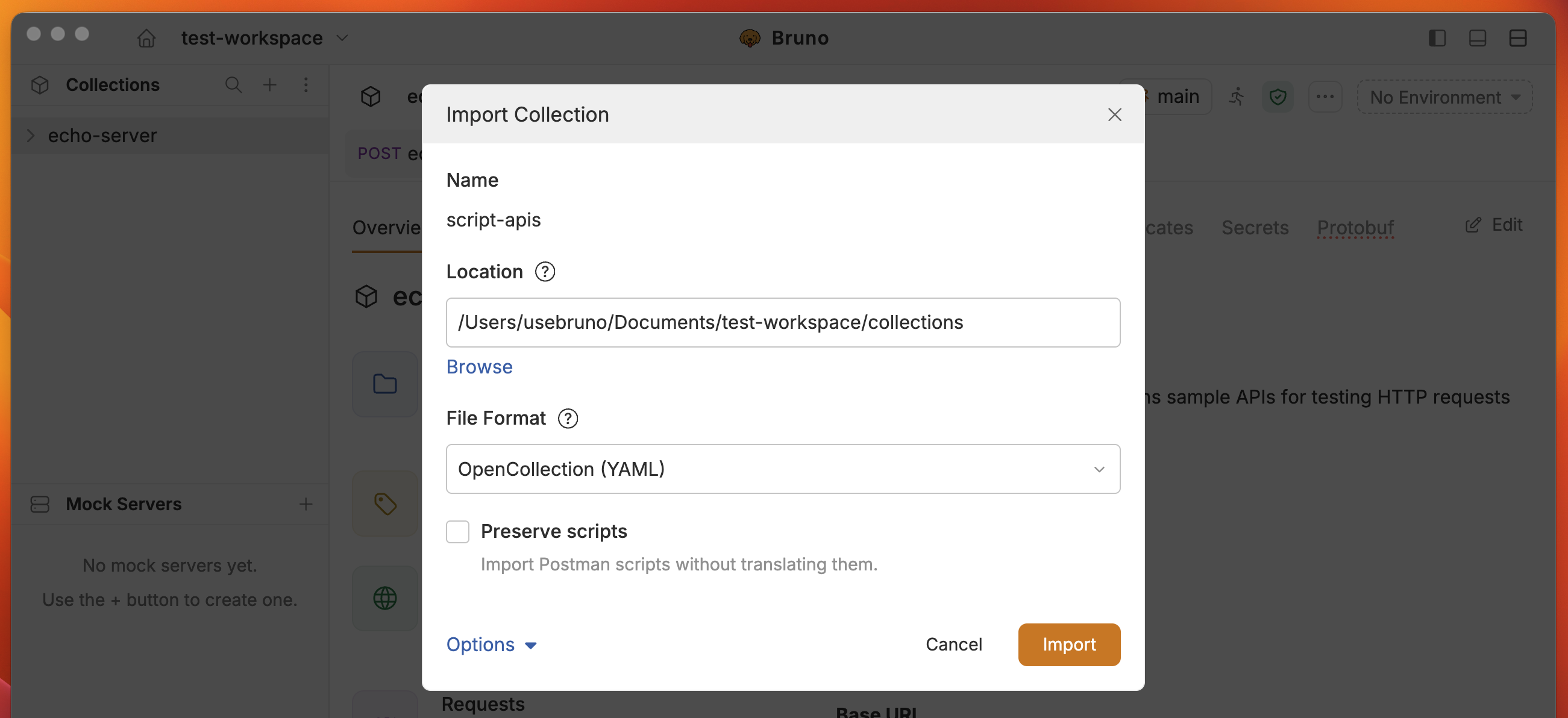Image resolution: width=1568 pixels, height=718 pixels.
Task: Open the Collections three-dot menu
Action: [x=306, y=84]
